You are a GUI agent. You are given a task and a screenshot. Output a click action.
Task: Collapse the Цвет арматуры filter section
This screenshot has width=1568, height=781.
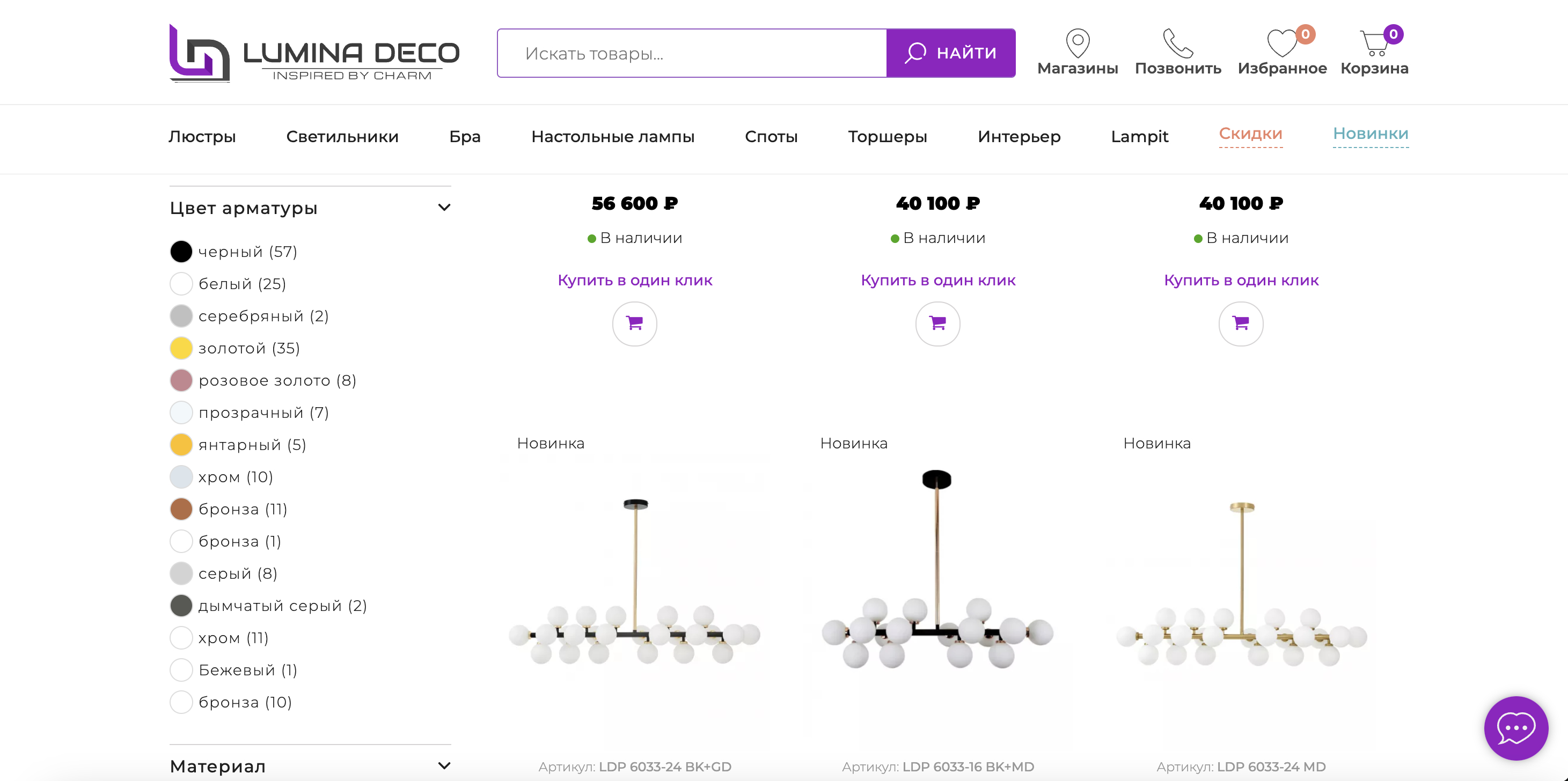click(x=444, y=208)
